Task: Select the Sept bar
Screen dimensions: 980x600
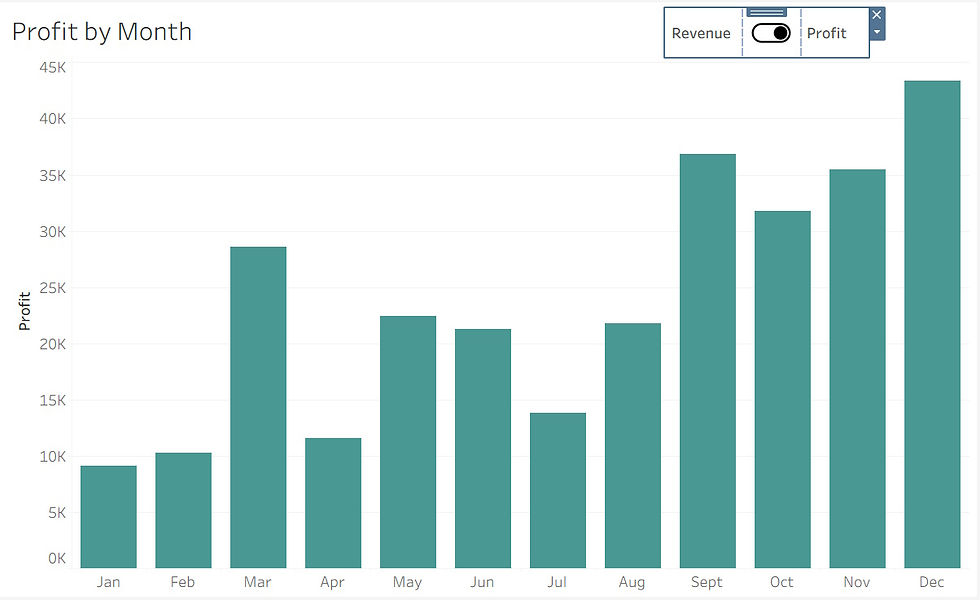Action: pyautogui.click(x=708, y=361)
